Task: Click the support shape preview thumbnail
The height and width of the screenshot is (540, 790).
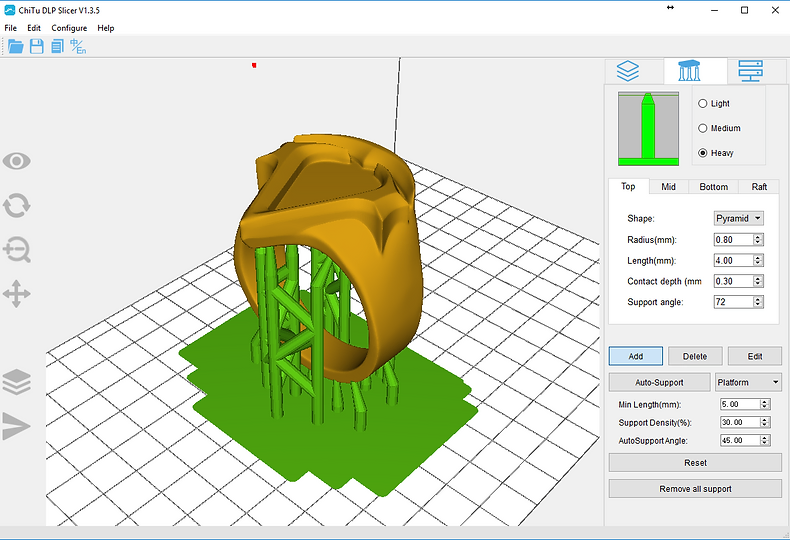Action: (x=648, y=128)
